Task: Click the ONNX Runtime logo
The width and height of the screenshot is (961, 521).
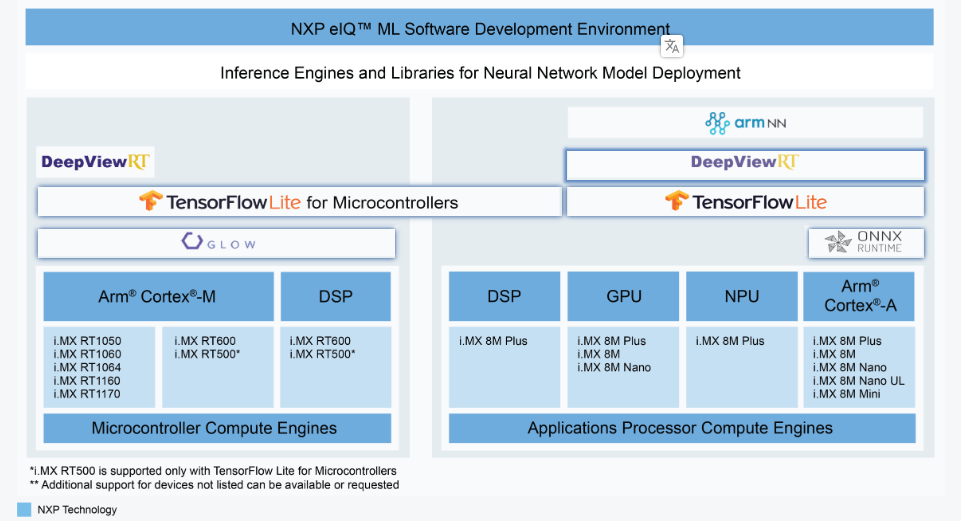Action: [x=864, y=242]
